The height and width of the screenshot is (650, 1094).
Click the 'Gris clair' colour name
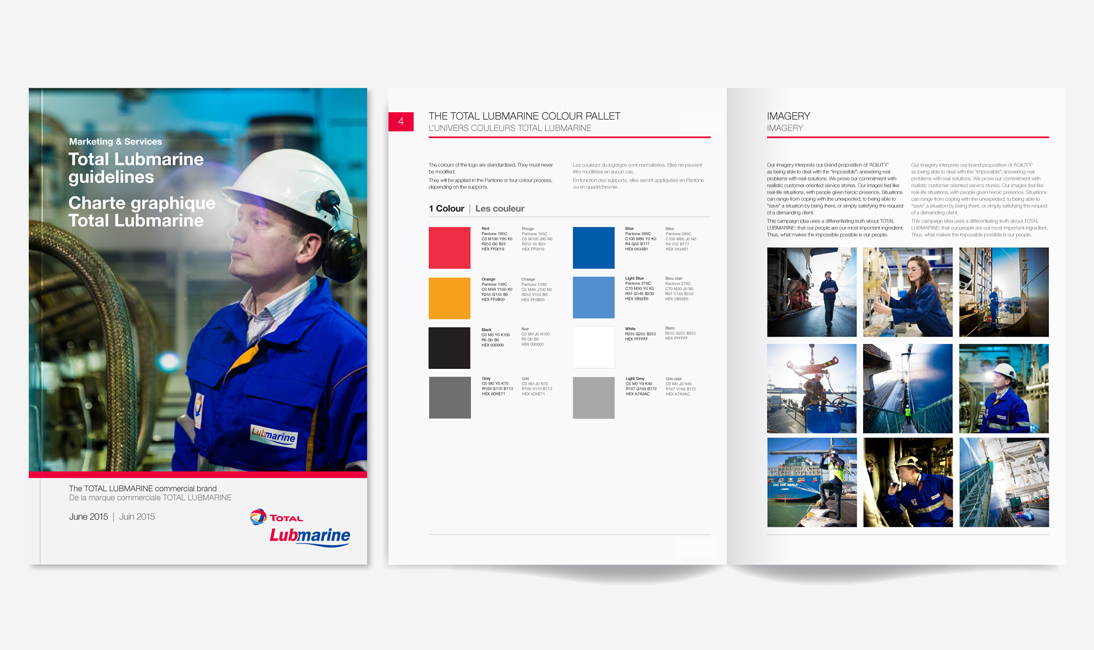click(x=674, y=379)
